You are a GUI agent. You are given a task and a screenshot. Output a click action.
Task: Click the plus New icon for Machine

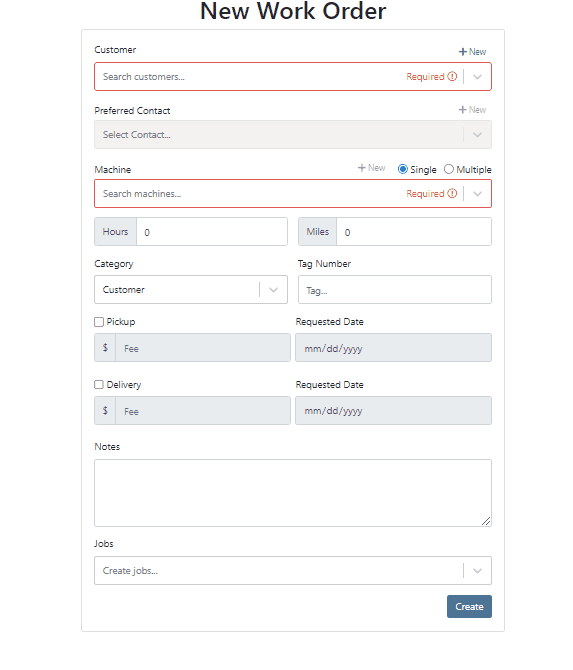(x=361, y=168)
